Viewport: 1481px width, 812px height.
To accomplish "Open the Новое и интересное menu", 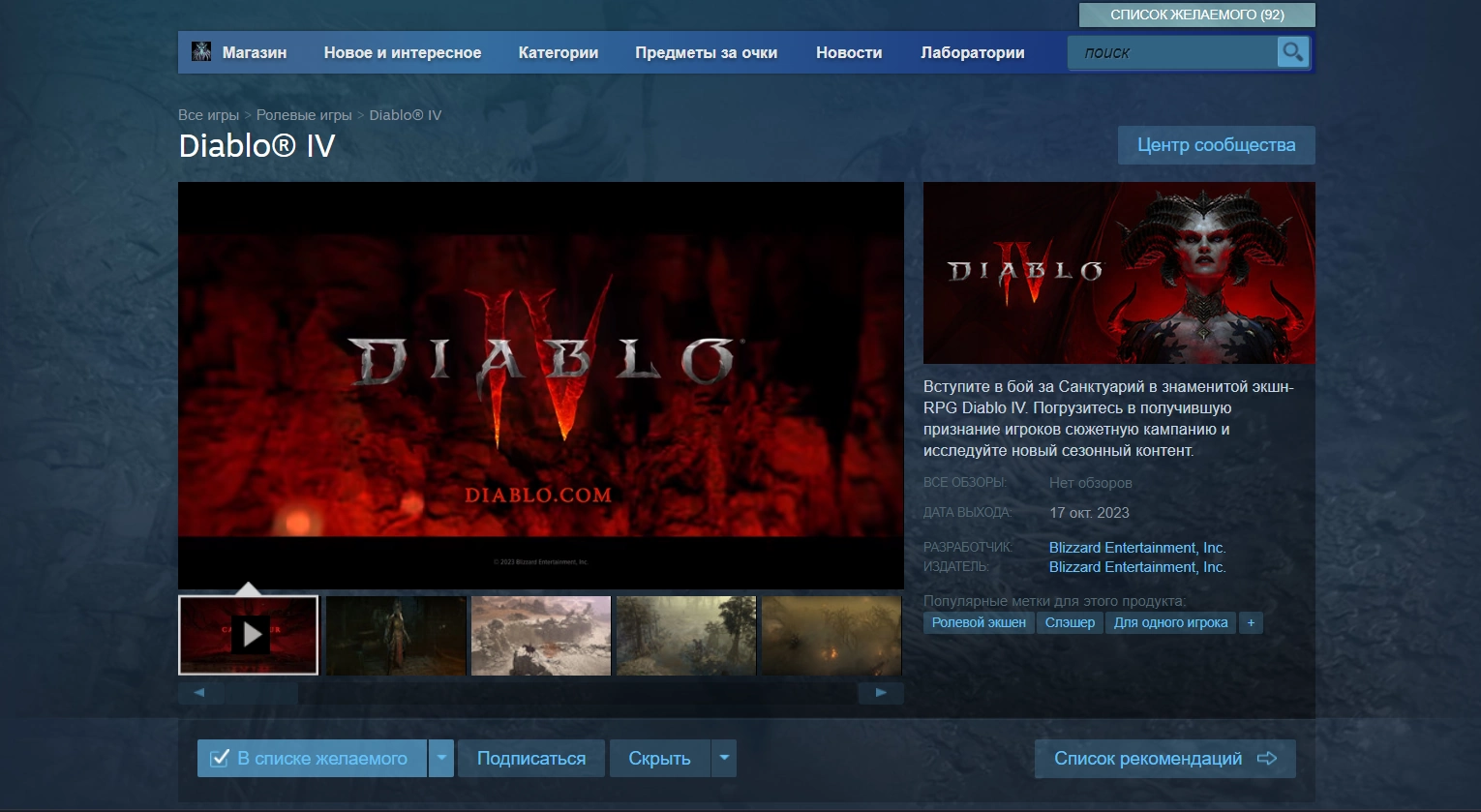I will (x=403, y=52).
